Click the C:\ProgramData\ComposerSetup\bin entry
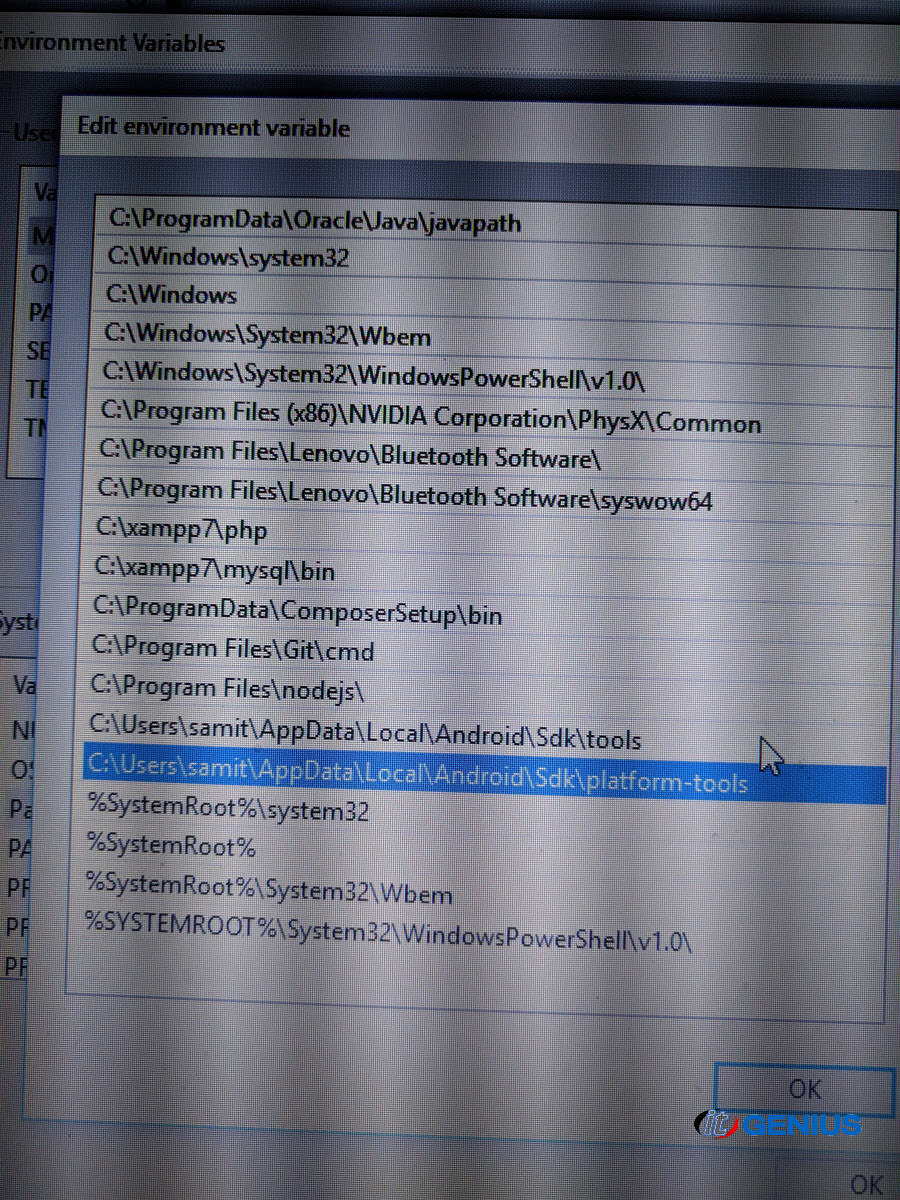The width and height of the screenshot is (900, 1200). click(485, 611)
